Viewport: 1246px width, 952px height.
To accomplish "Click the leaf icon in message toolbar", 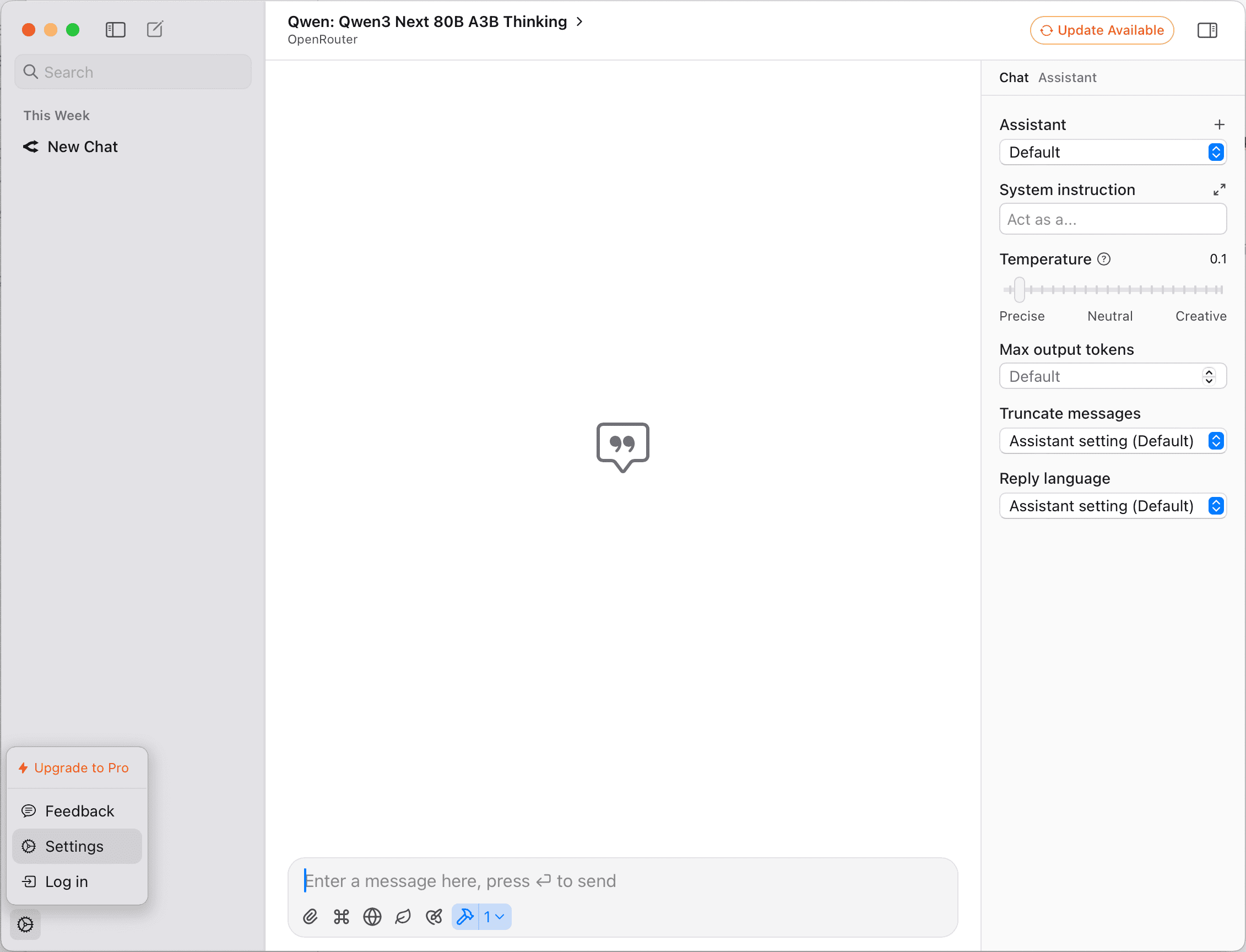I will [x=403, y=917].
